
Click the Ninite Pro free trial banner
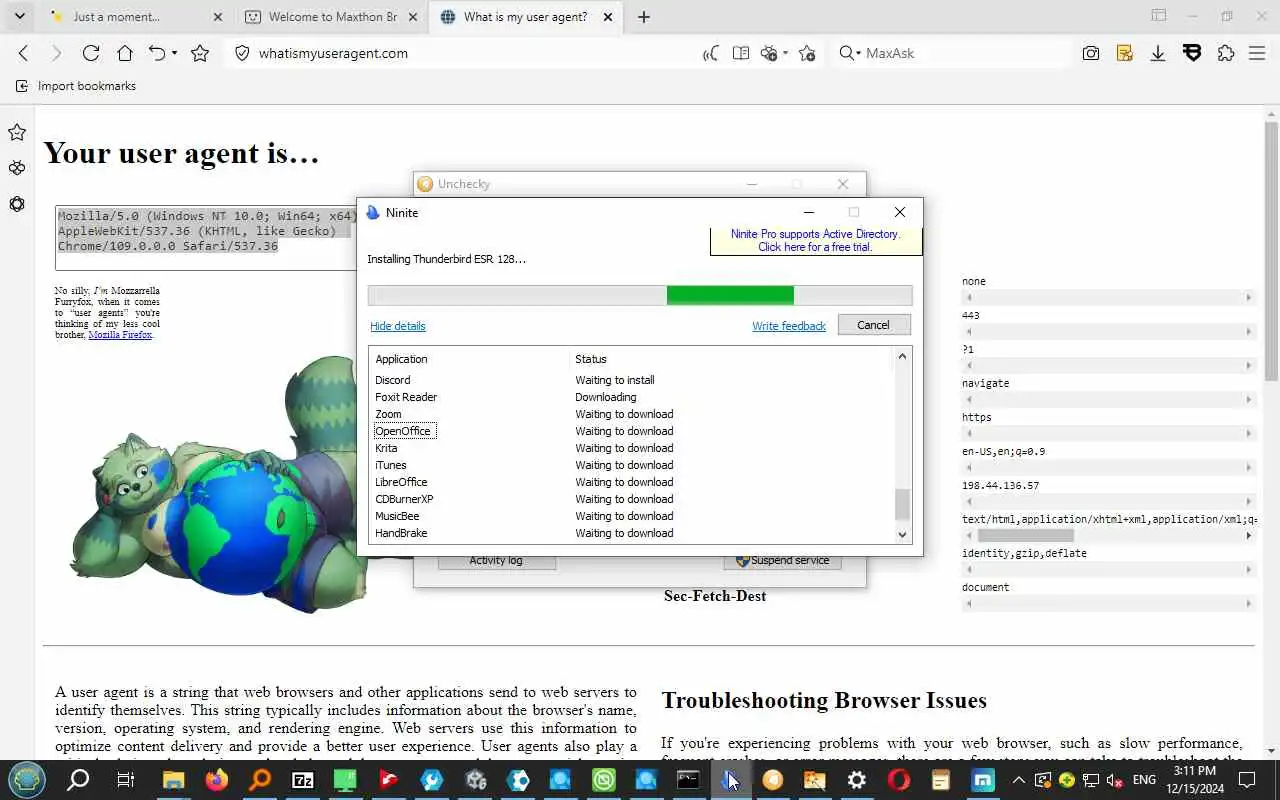point(815,240)
